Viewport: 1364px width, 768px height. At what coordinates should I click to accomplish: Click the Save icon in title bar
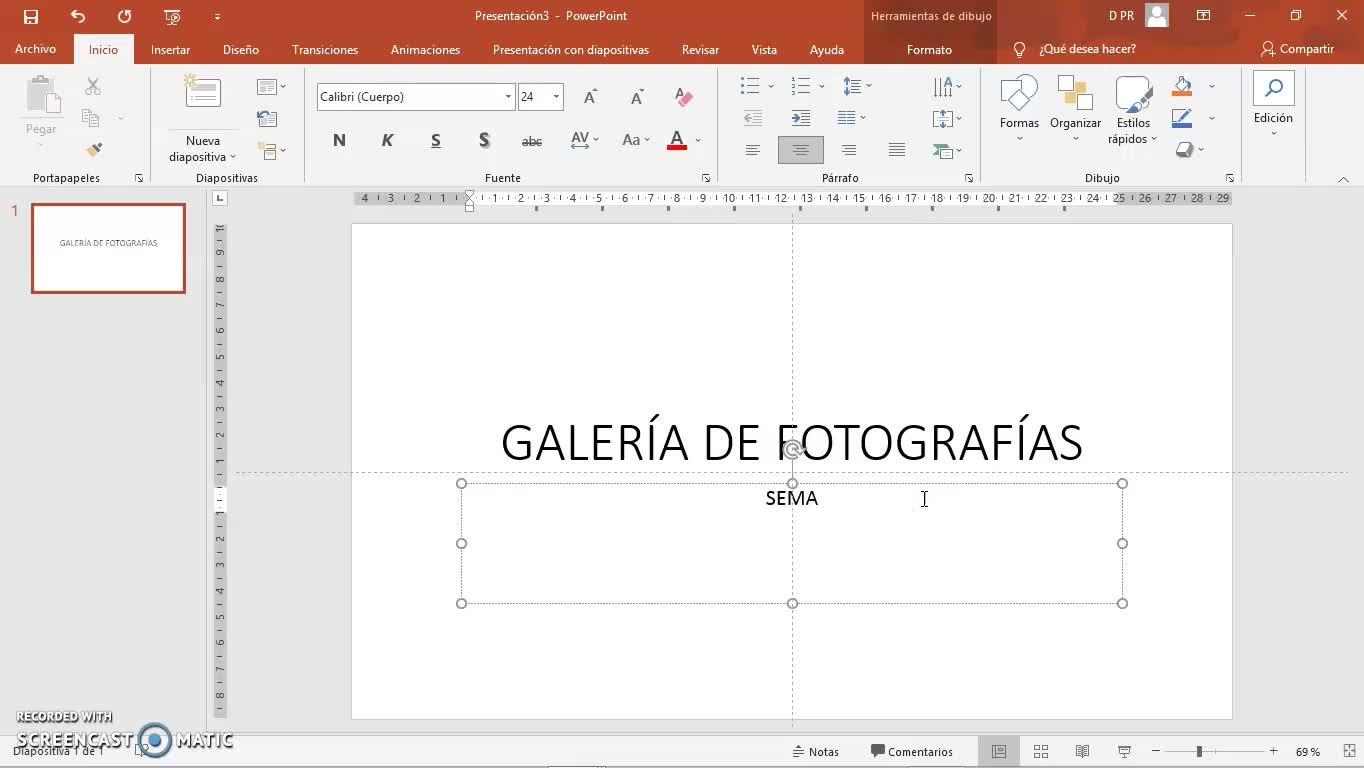point(30,16)
